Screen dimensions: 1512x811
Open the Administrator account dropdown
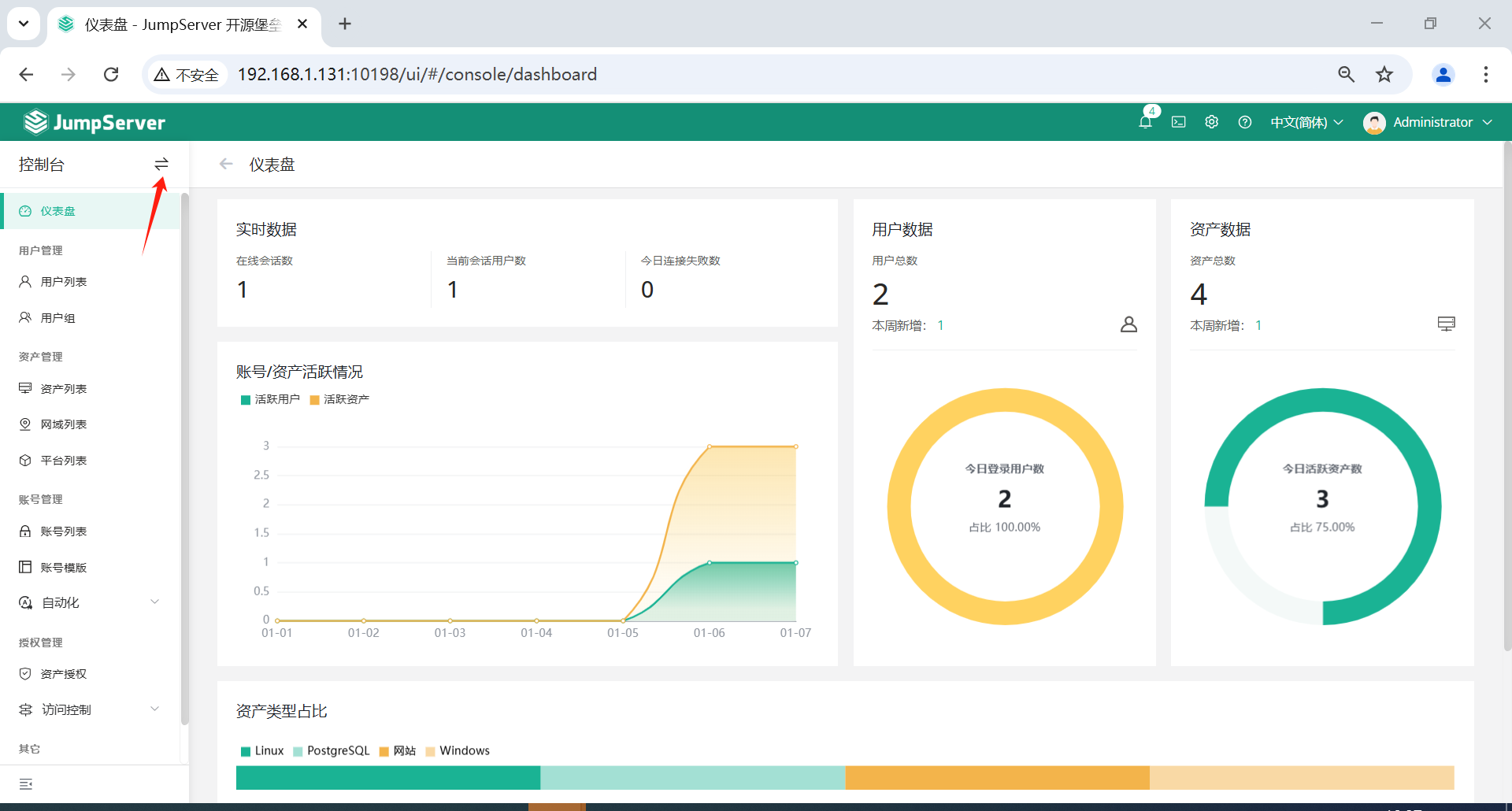click(1443, 122)
